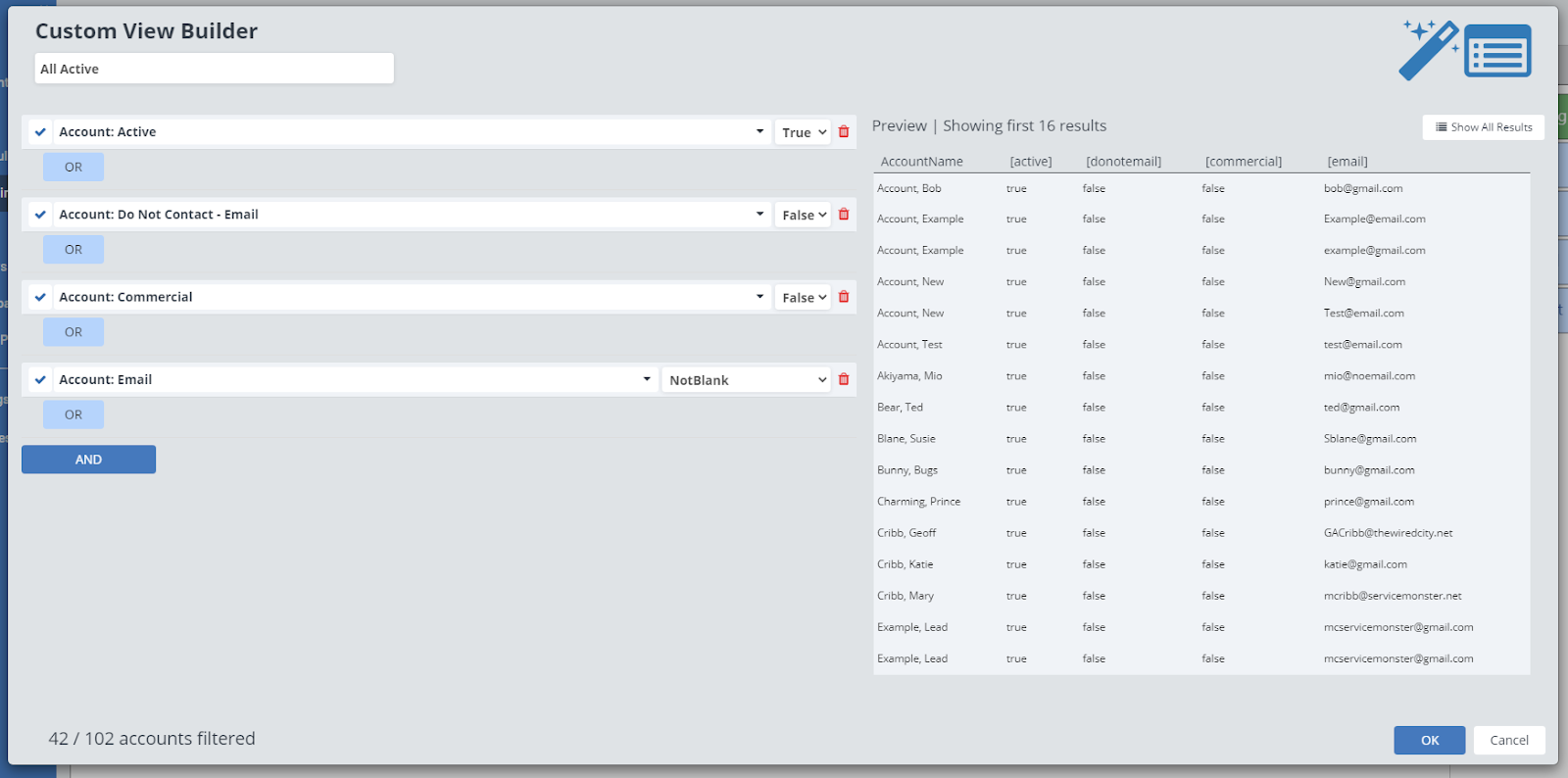Click OR under Account: Active
This screenshot has height=778, width=1568.
click(73, 168)
